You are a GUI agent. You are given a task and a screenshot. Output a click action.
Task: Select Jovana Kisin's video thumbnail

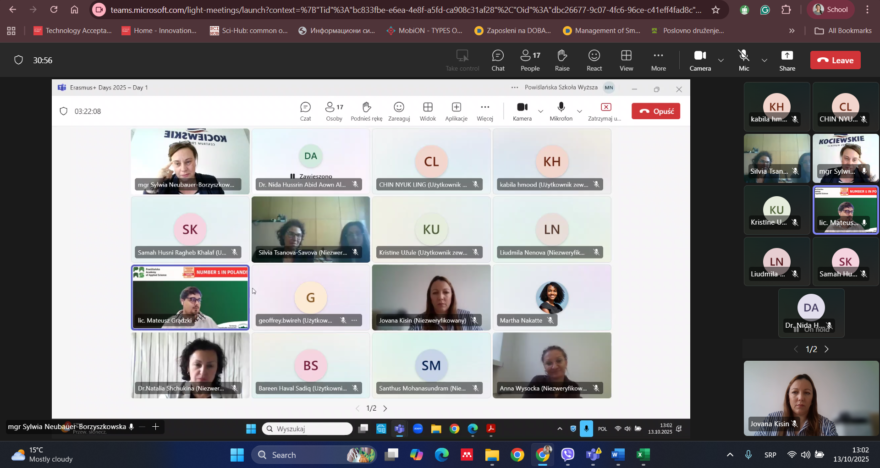click(x=811, y=398)
